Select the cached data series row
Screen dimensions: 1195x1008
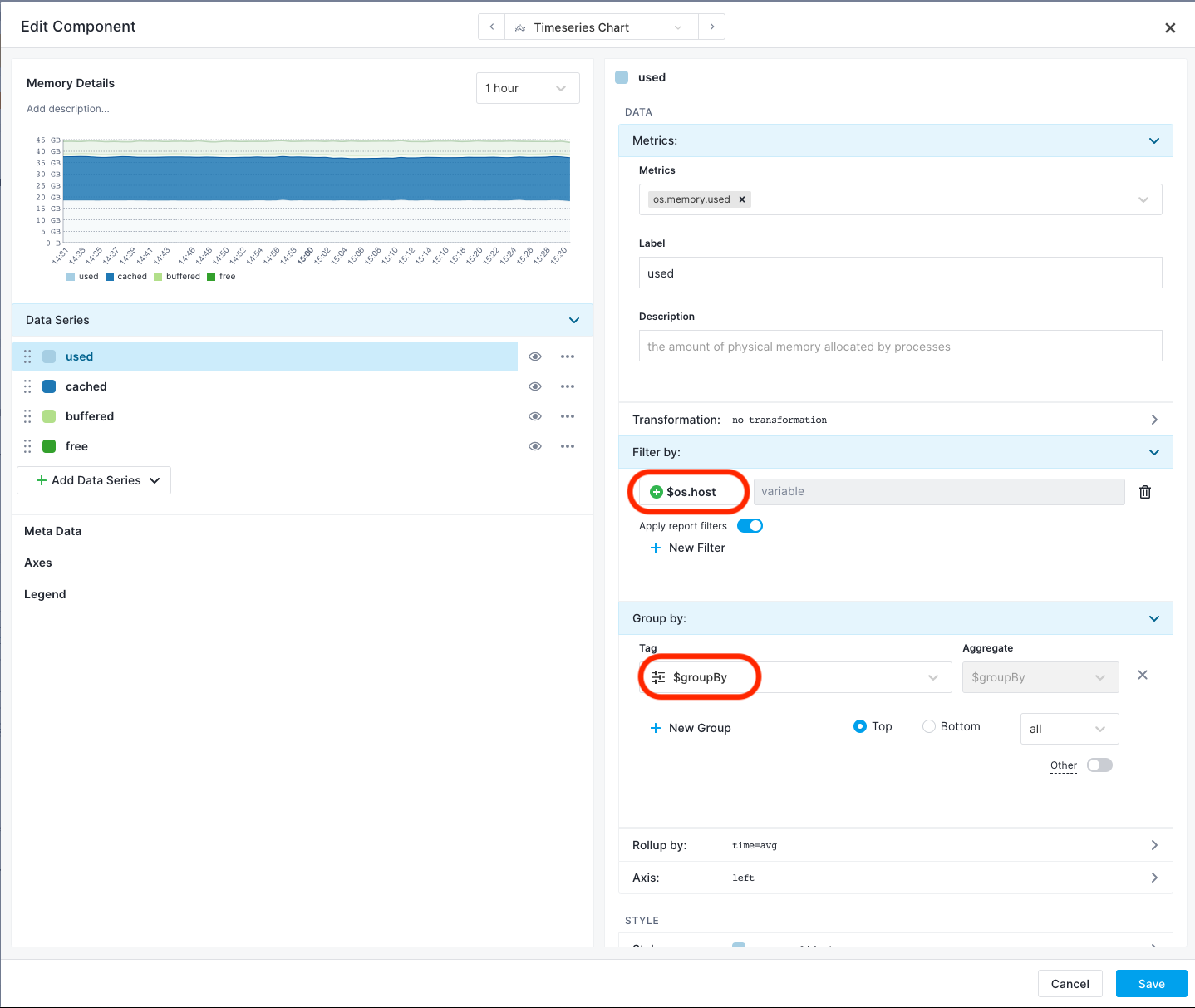point(265,386)
